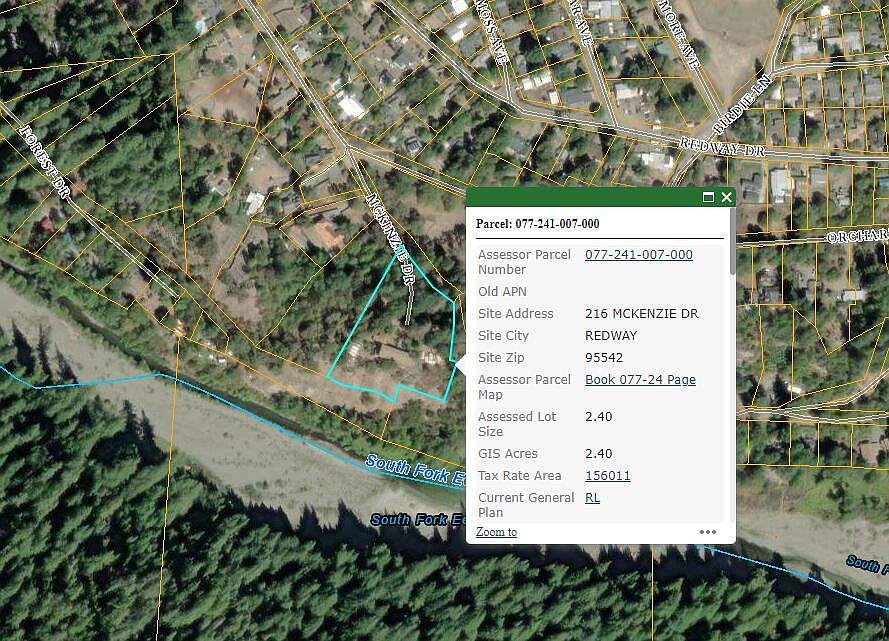Screen dimensions: 889x641
Task: Open the 077-241-007-000 parcel number link
Action: click(x=638, y=254)
